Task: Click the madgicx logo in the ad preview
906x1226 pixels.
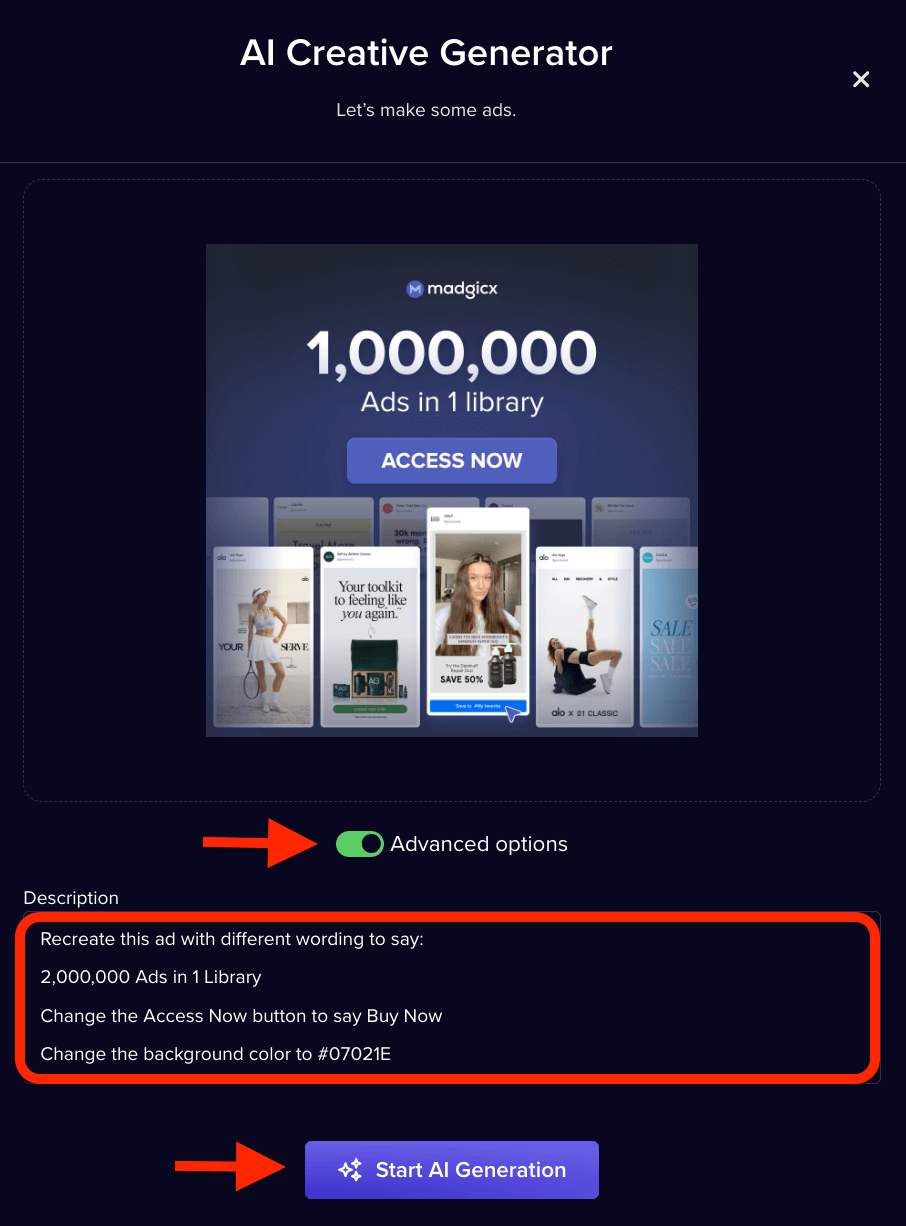Action: 452,289
